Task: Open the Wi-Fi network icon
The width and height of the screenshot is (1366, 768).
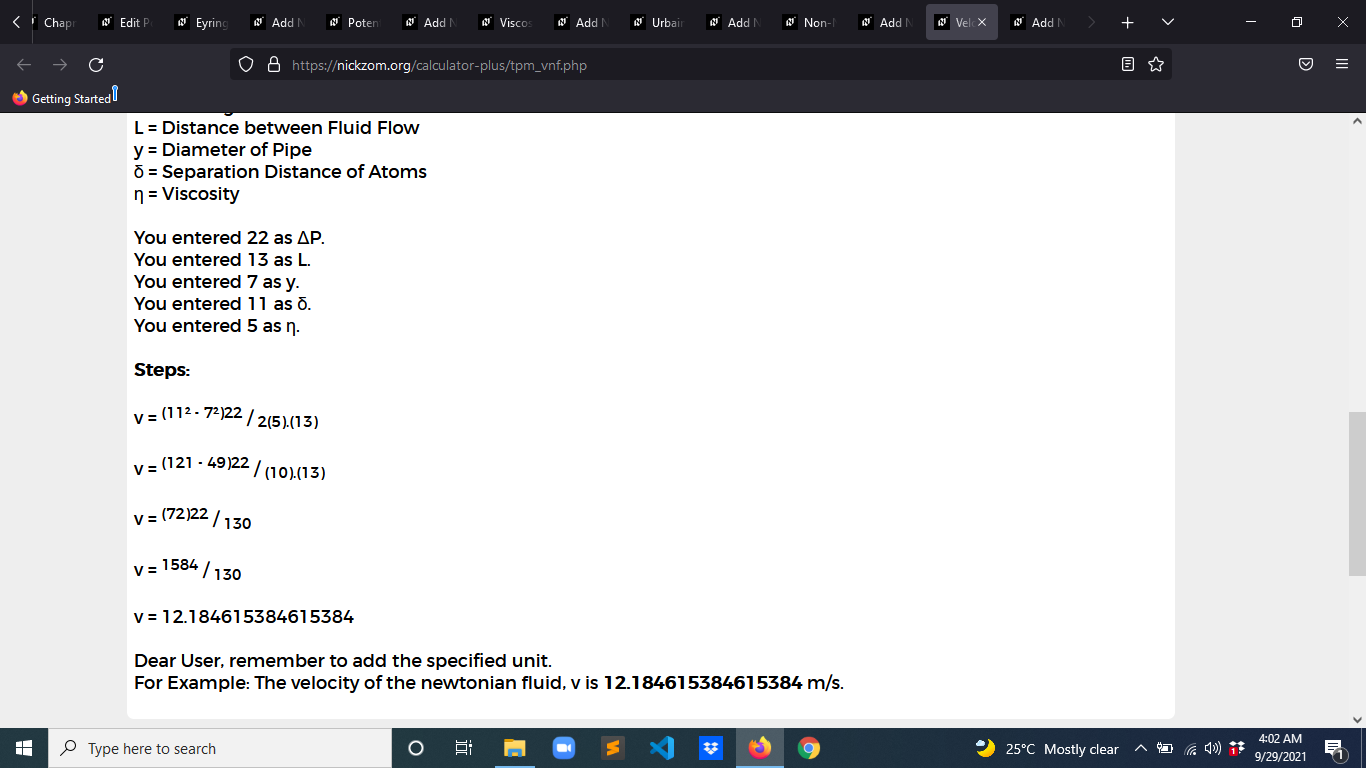Action: point(1190,749)
